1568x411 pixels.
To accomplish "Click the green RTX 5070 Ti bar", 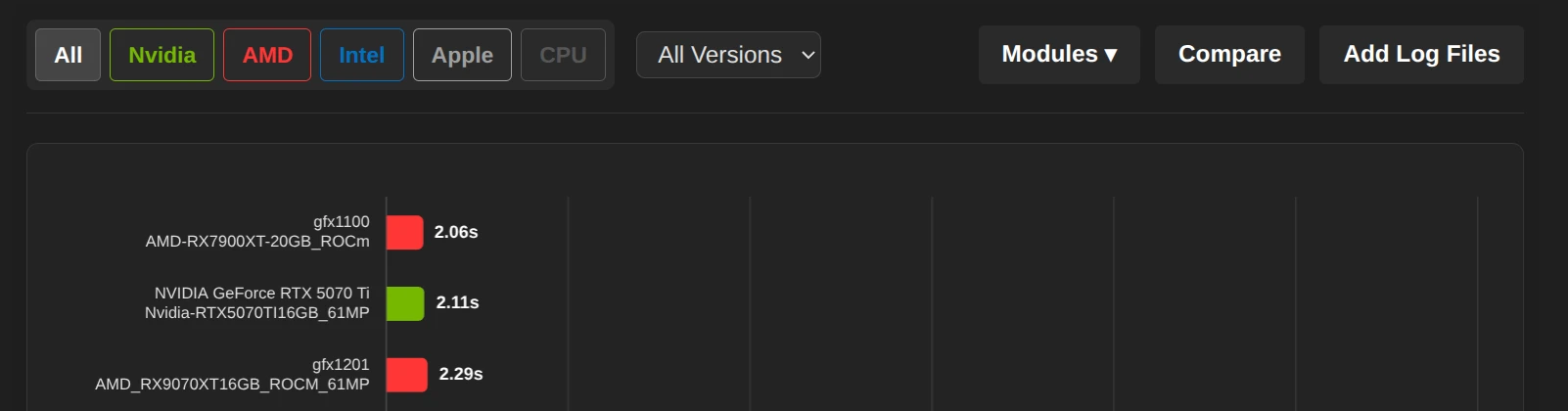I will (x=405, y=303).
